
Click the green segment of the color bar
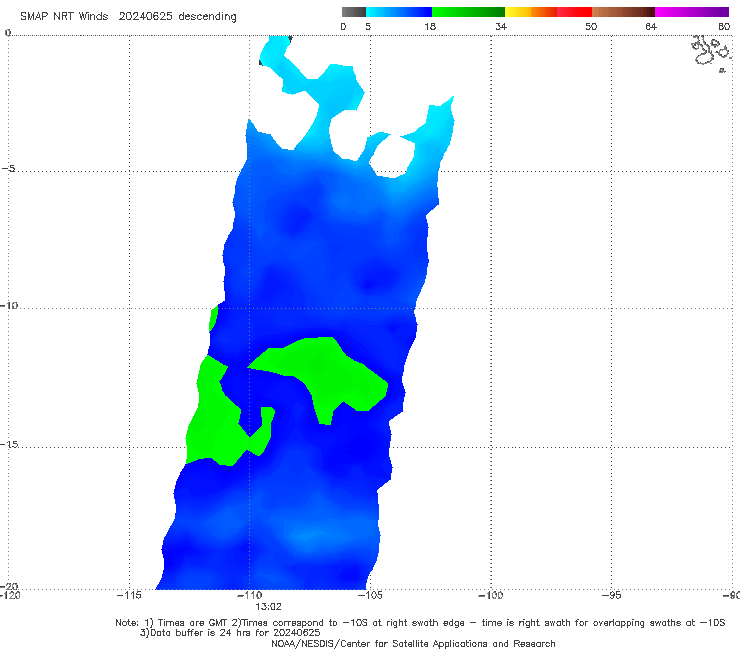coord(468,12)
